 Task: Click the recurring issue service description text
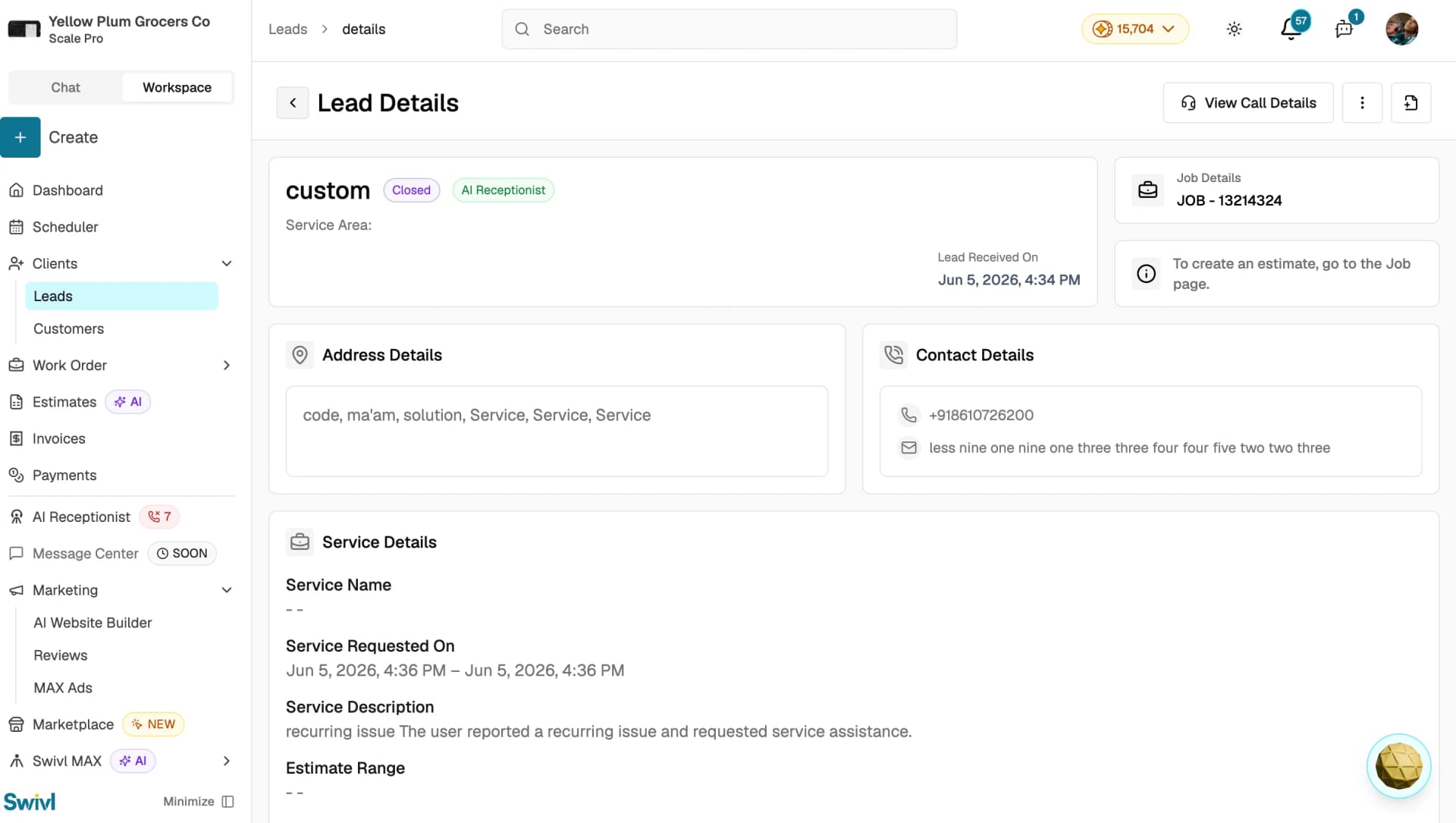click(598, 731)
